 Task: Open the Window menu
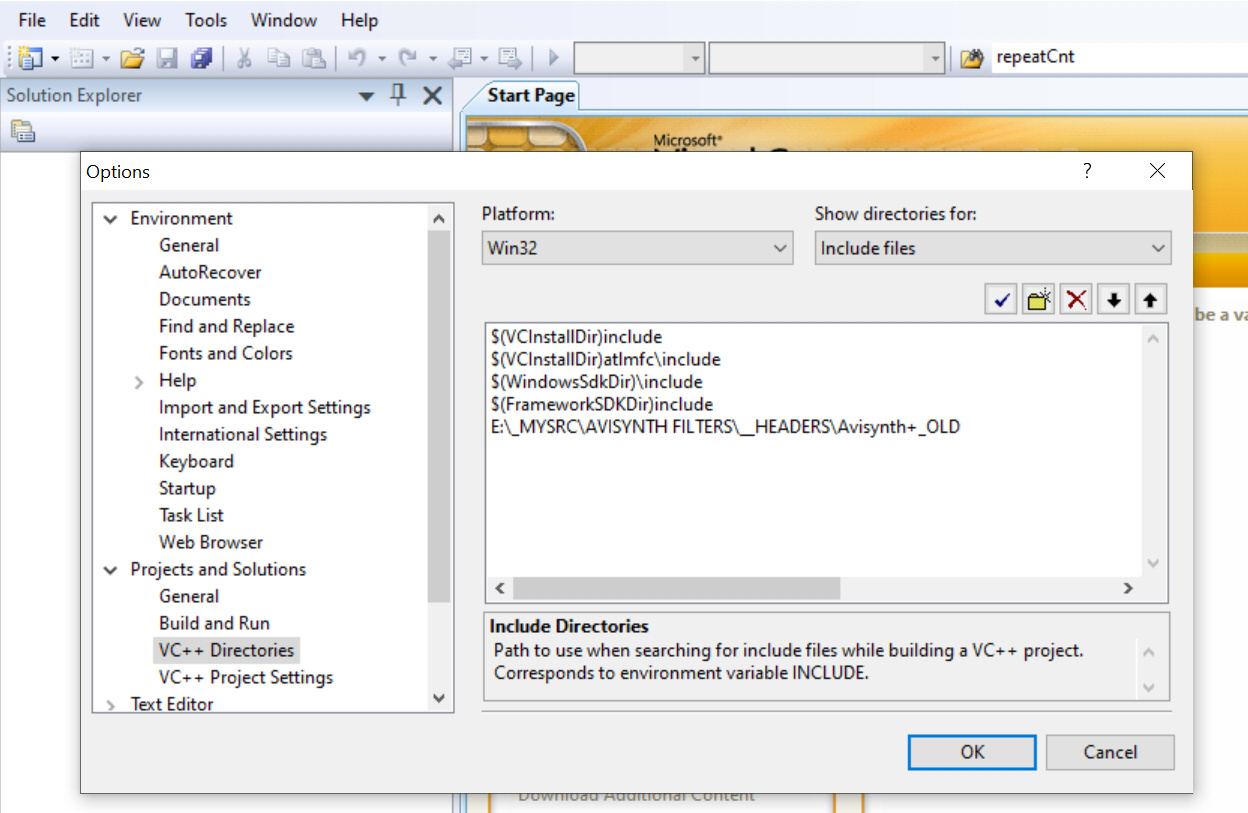click(x=284, y=20)
